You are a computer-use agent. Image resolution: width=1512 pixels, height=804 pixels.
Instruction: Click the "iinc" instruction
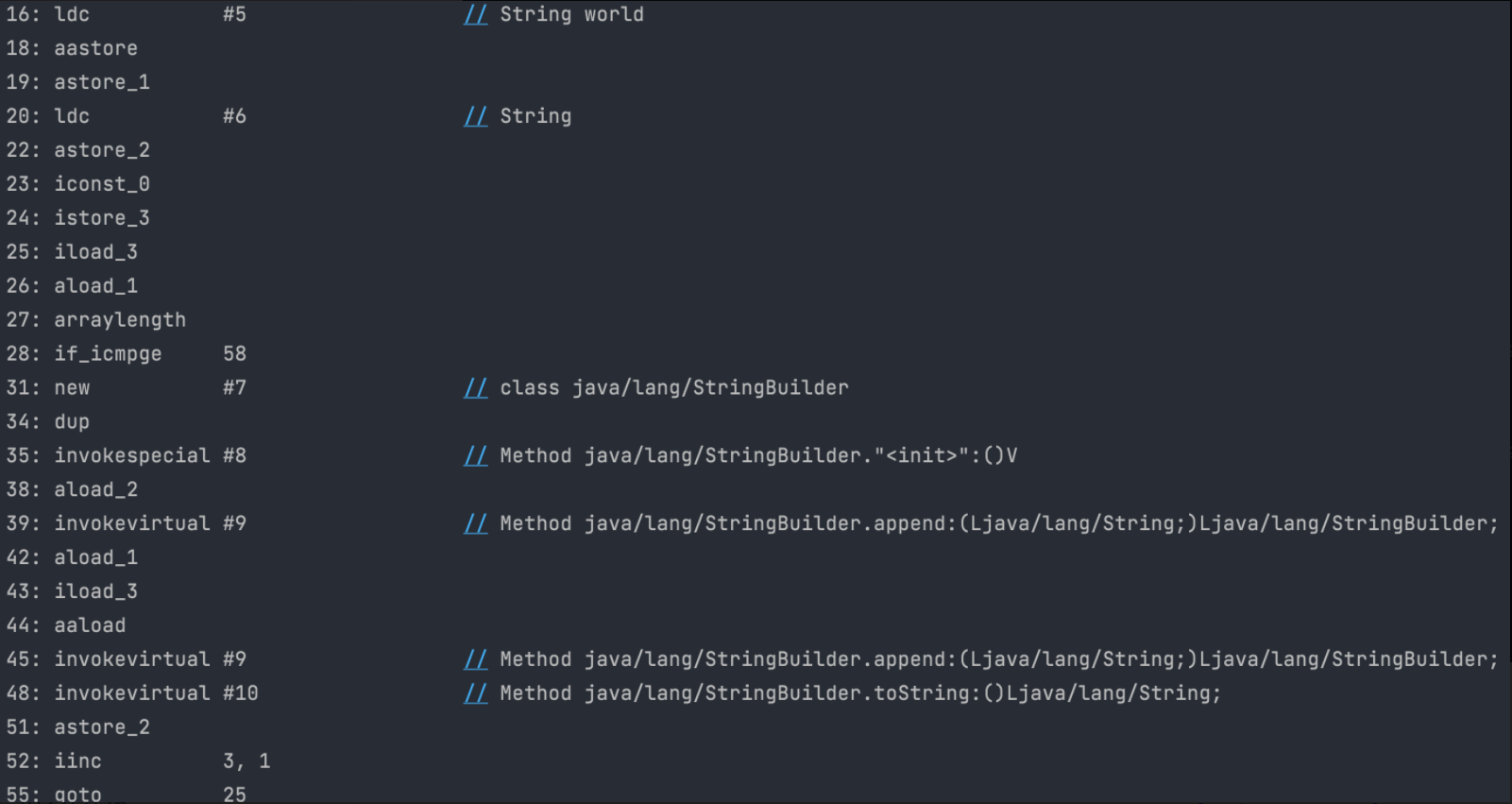(x=77, y=761)
